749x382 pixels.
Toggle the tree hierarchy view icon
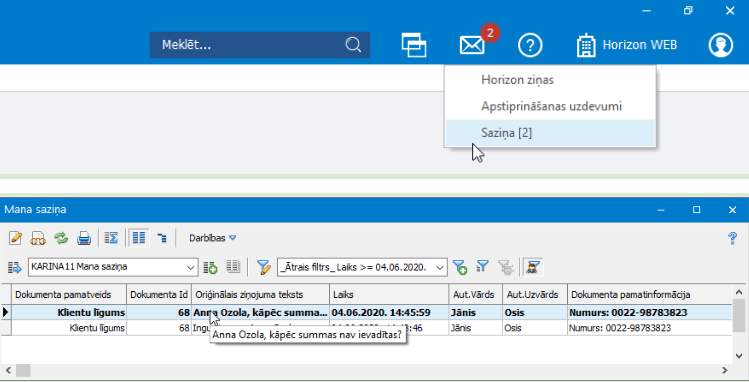[x=162, y=238]
